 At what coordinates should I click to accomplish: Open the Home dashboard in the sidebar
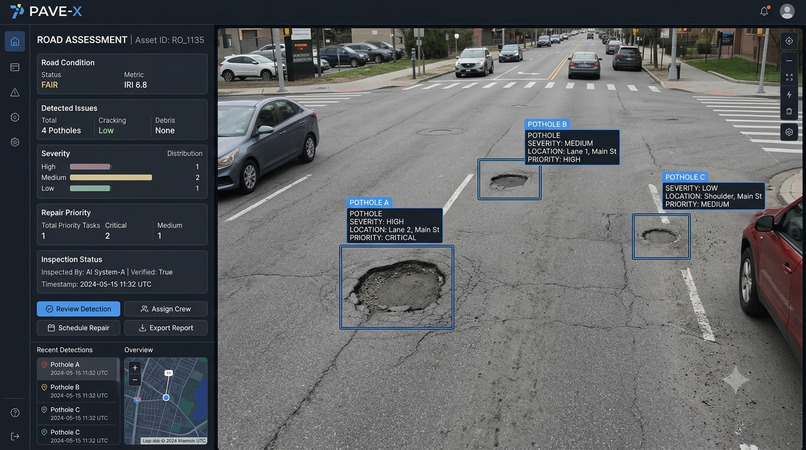click(15, 41)
